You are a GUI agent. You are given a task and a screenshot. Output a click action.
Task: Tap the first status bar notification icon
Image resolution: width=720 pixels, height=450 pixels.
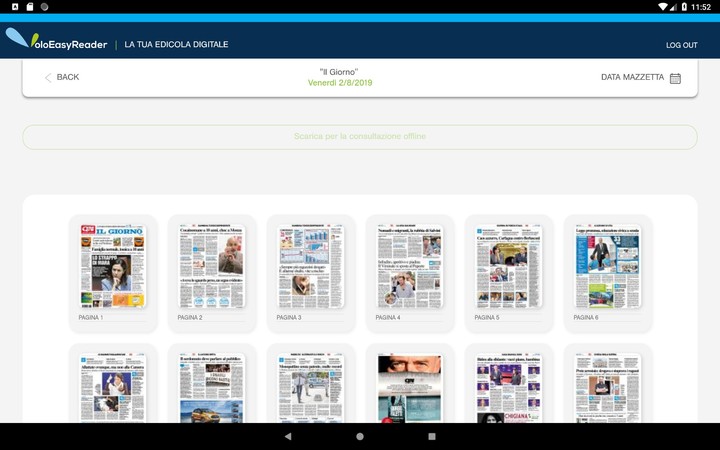[15, 7]
